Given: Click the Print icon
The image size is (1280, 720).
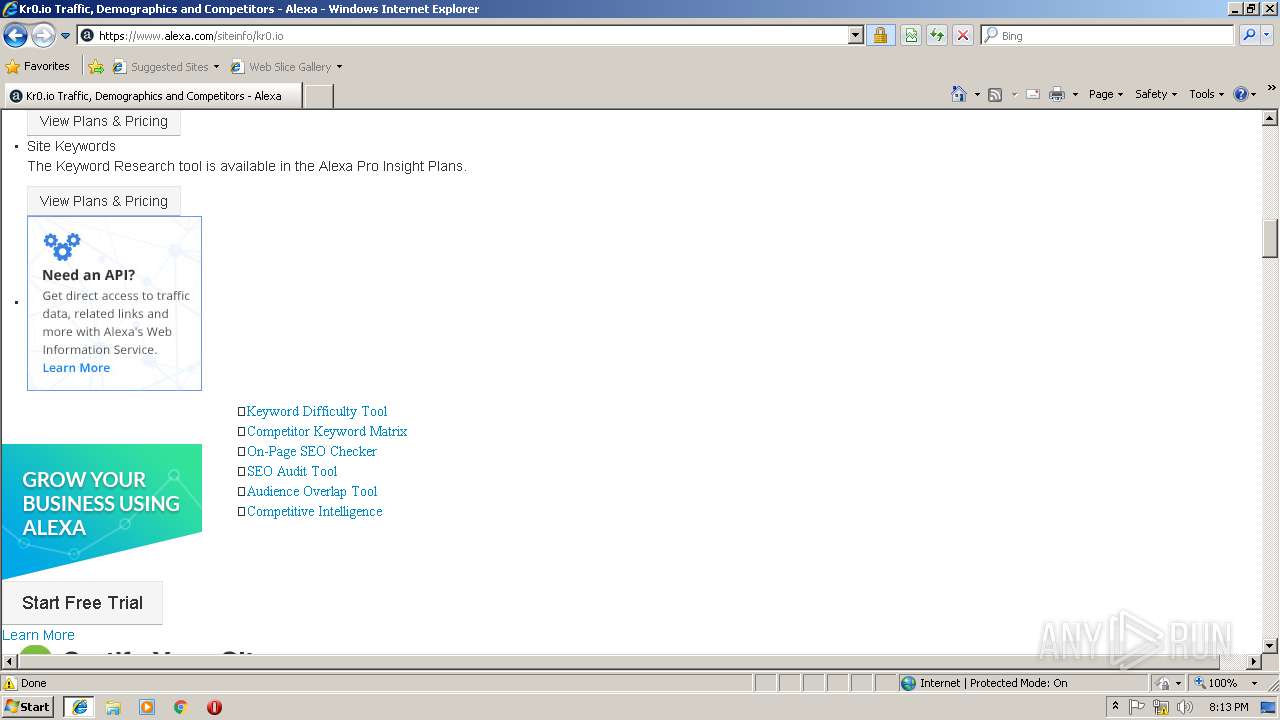Looking at the screenshot, I should point(1057,94).
